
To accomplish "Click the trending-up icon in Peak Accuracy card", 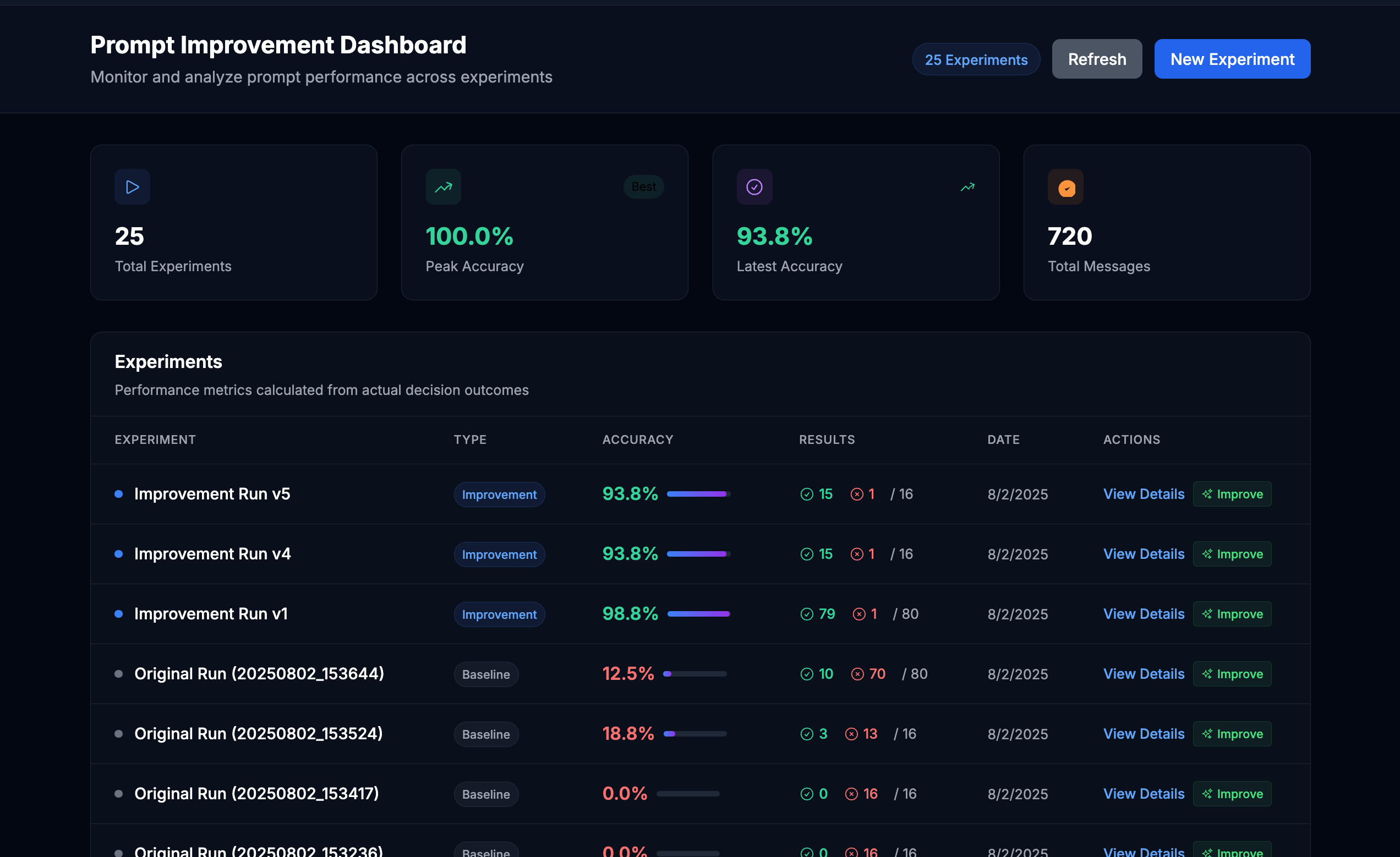I will tap(443, 187).
